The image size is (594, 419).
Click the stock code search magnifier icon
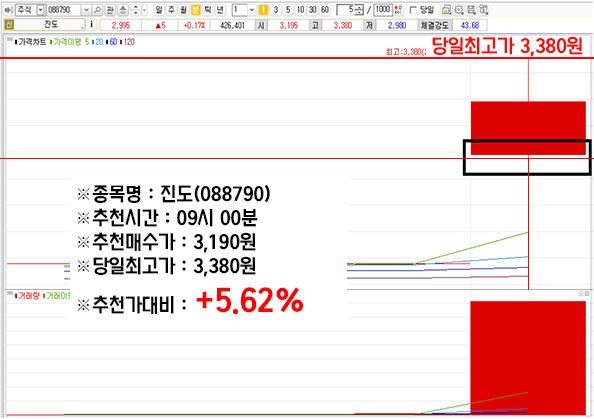coord(97,10)
